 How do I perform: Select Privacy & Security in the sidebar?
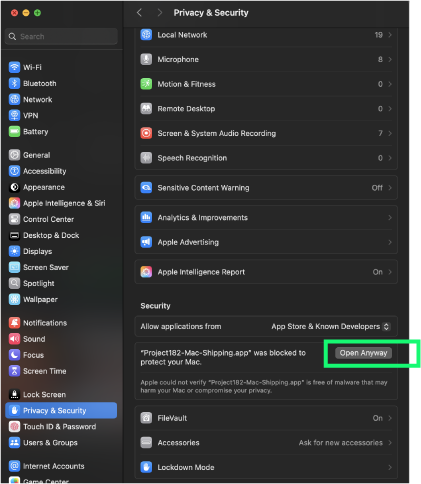tap(61, 410)
